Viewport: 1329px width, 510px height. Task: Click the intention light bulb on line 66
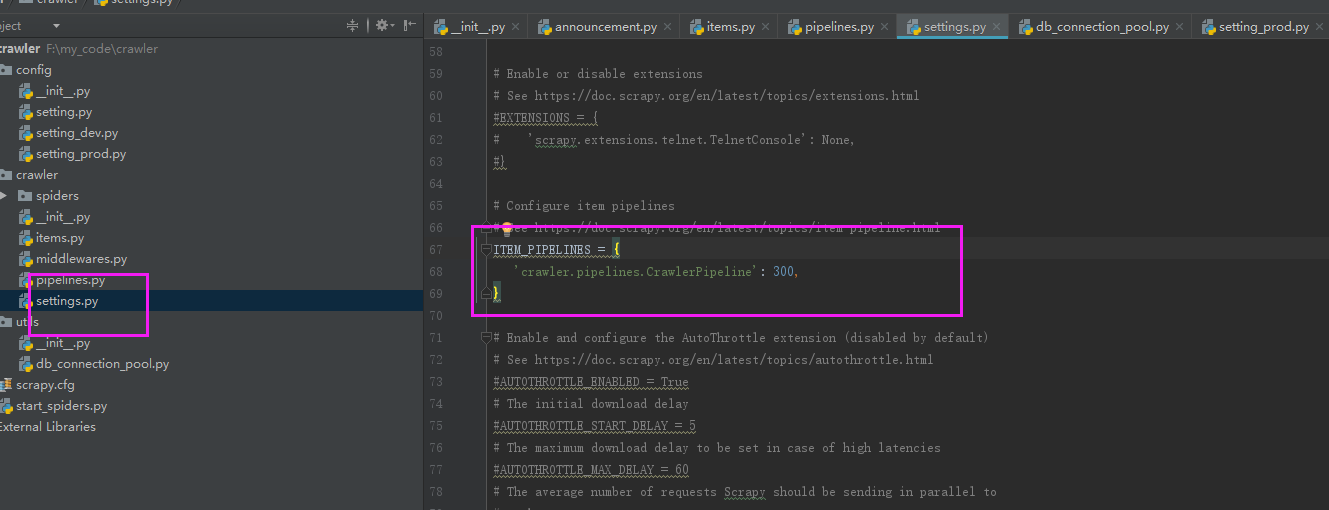point(506,228)
